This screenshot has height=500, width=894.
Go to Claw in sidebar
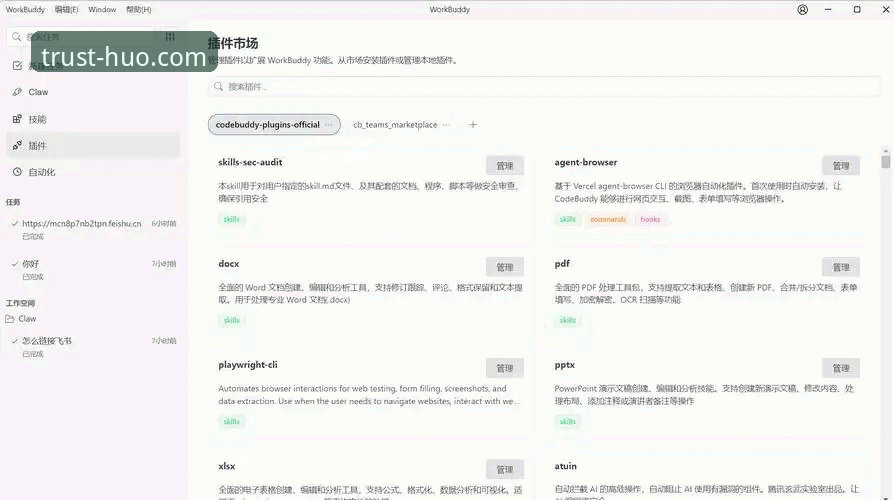click(x=93, y=92)
